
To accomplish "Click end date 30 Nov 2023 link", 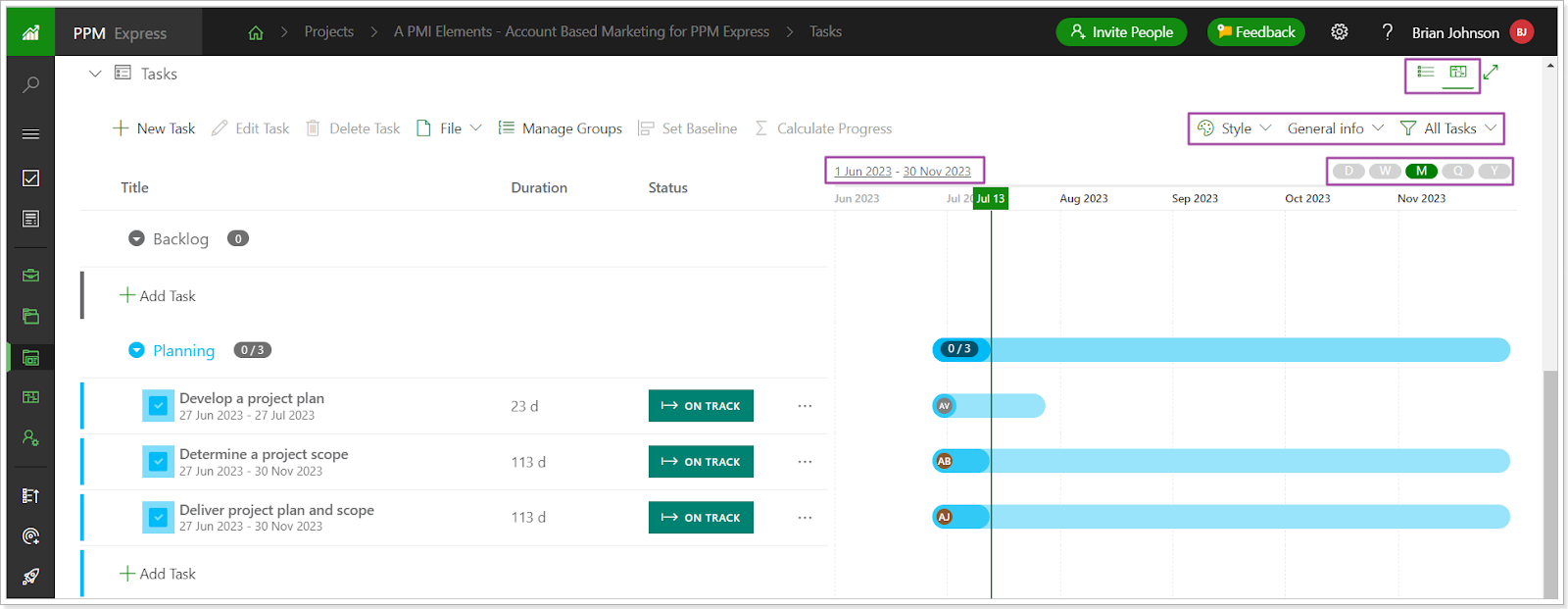I will 937,172.
